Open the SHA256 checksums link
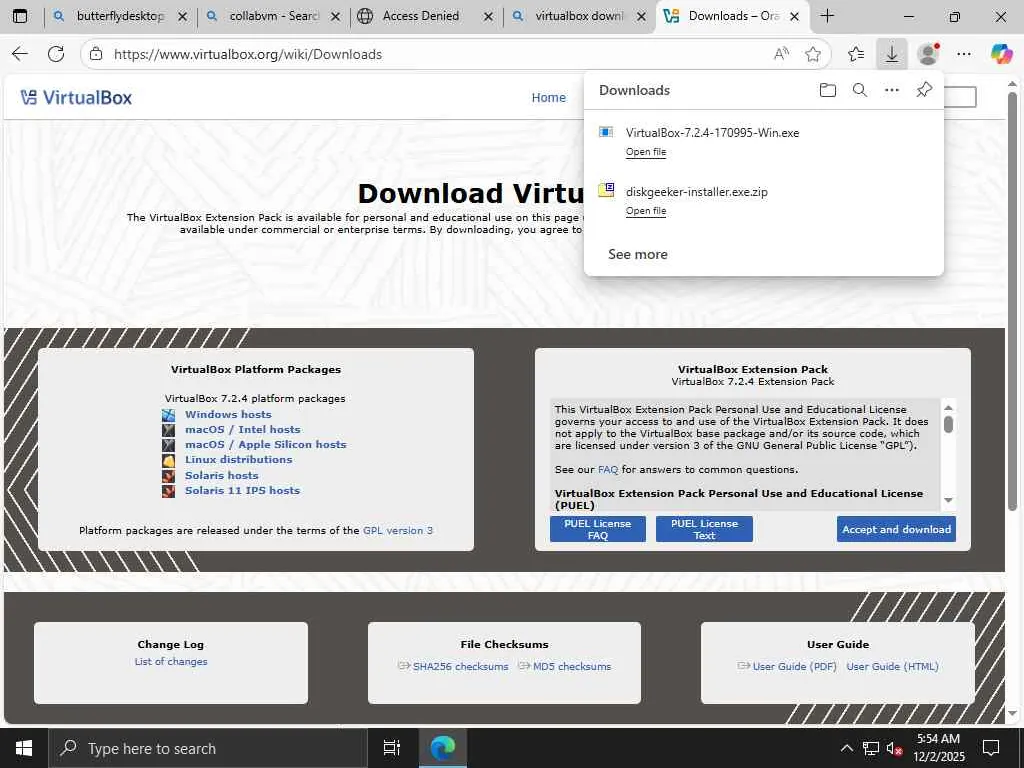1024x768 pixels. [x=460, y=666]
